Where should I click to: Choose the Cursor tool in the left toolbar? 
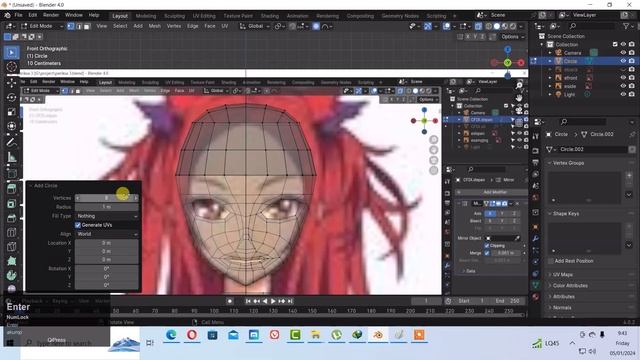pos(11,67)
